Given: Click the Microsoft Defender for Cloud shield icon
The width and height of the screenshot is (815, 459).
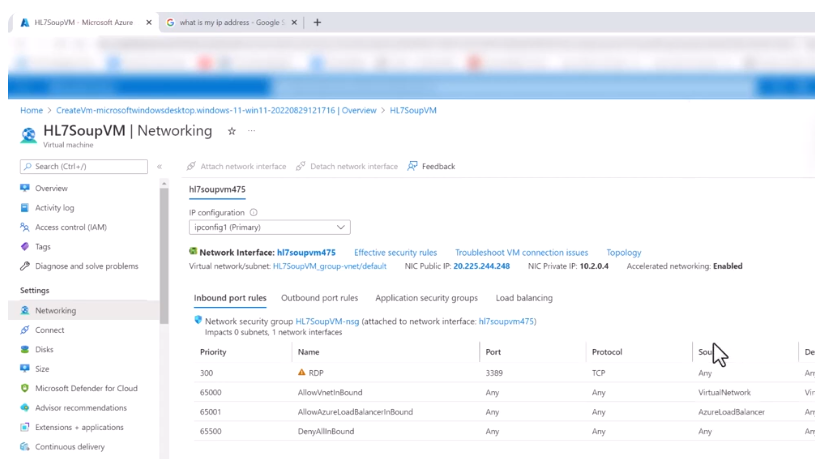Looking at the screenshot, I should [24, 388].
